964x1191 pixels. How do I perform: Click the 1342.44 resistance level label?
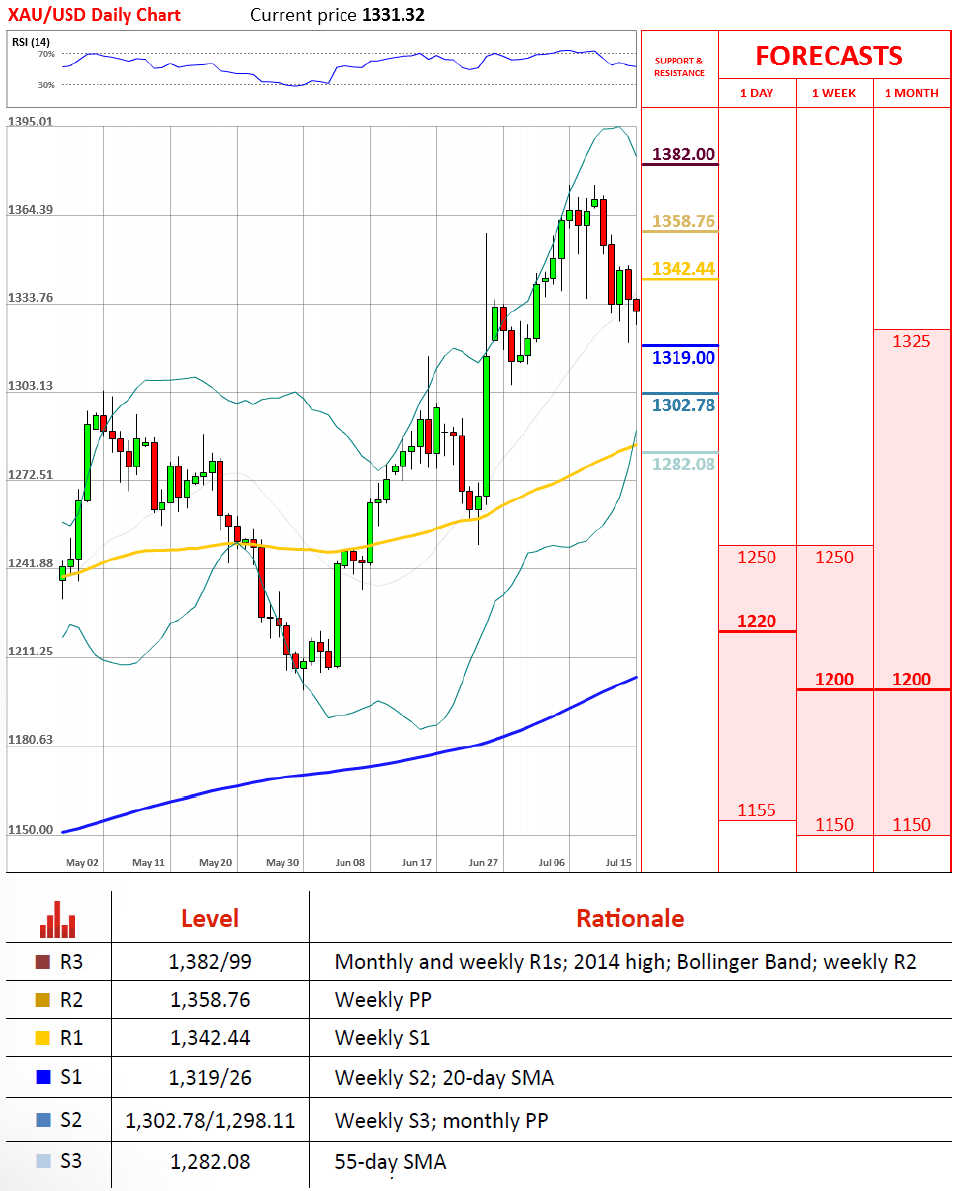(x=683, y=269)
